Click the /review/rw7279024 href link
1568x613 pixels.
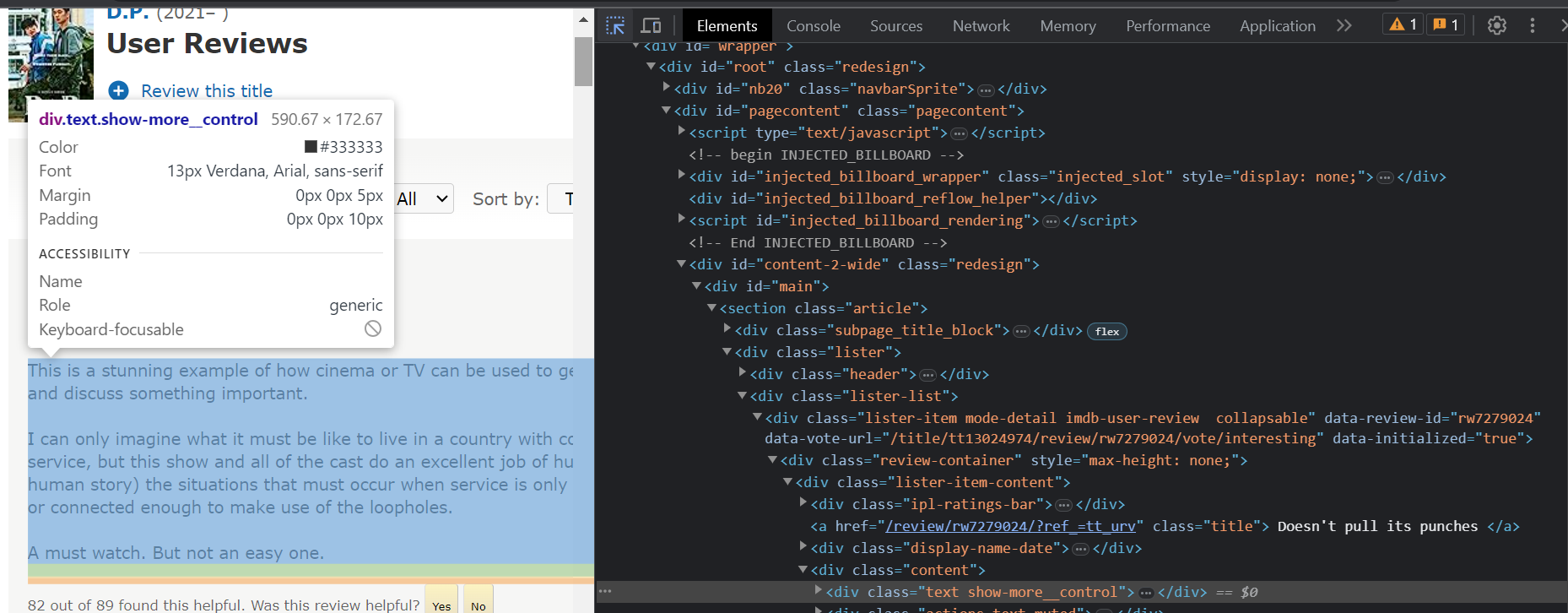tap(1010, 526)
